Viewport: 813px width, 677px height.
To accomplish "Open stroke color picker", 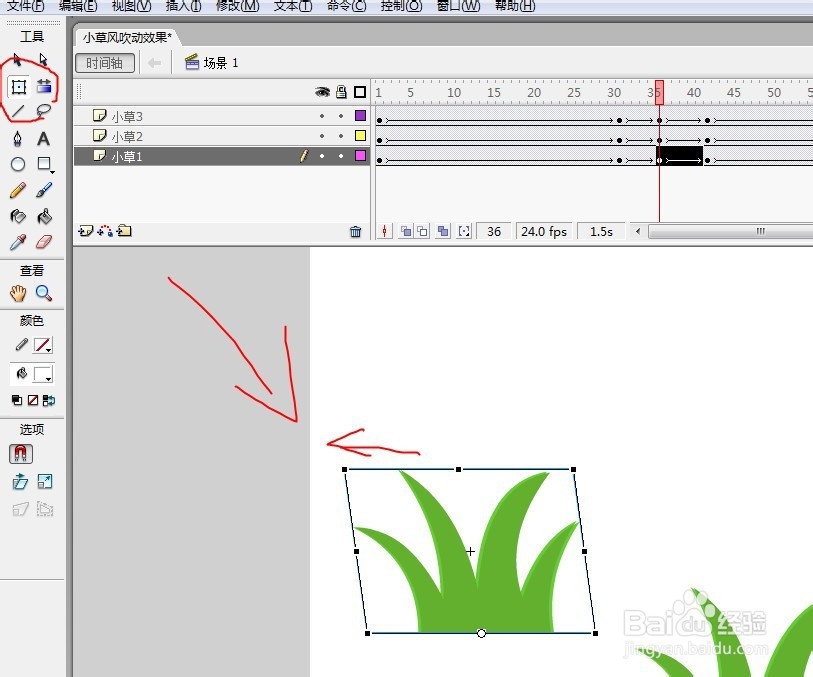I will [43, 345].
